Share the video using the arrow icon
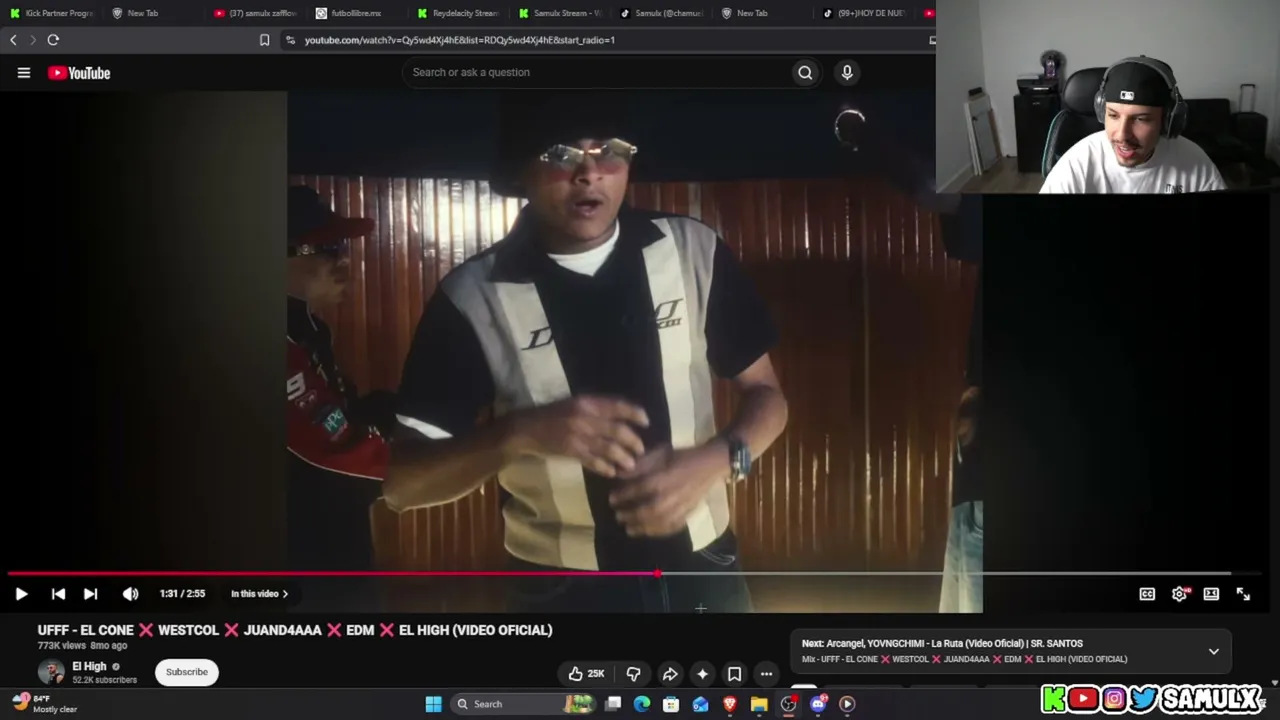Image resolution: width=1280 pixels, height=720 pixels. coord(670,674)
